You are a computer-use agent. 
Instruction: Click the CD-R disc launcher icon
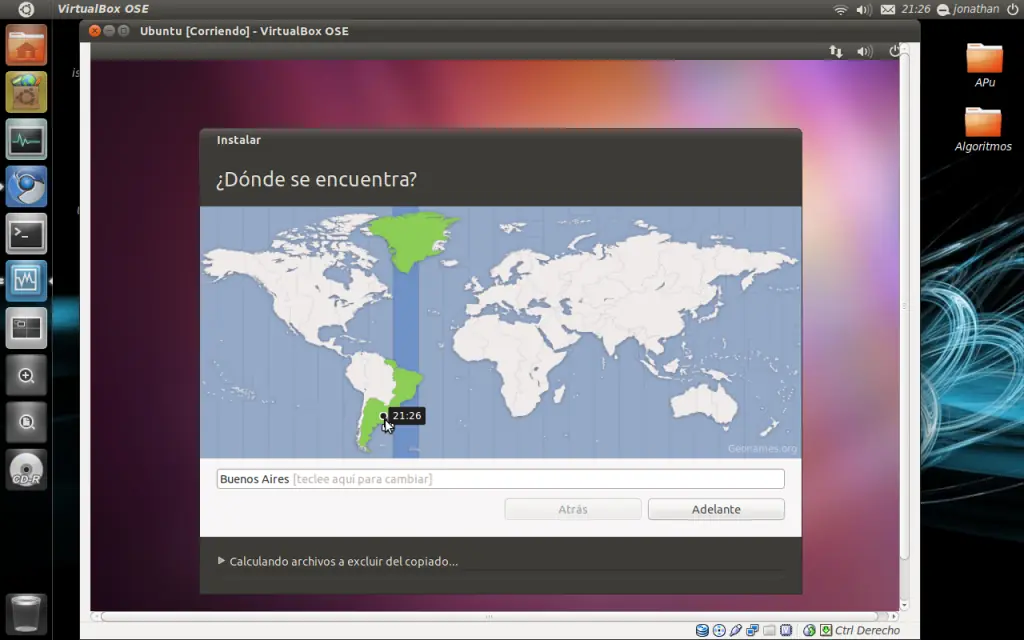[x=26, y=469]
